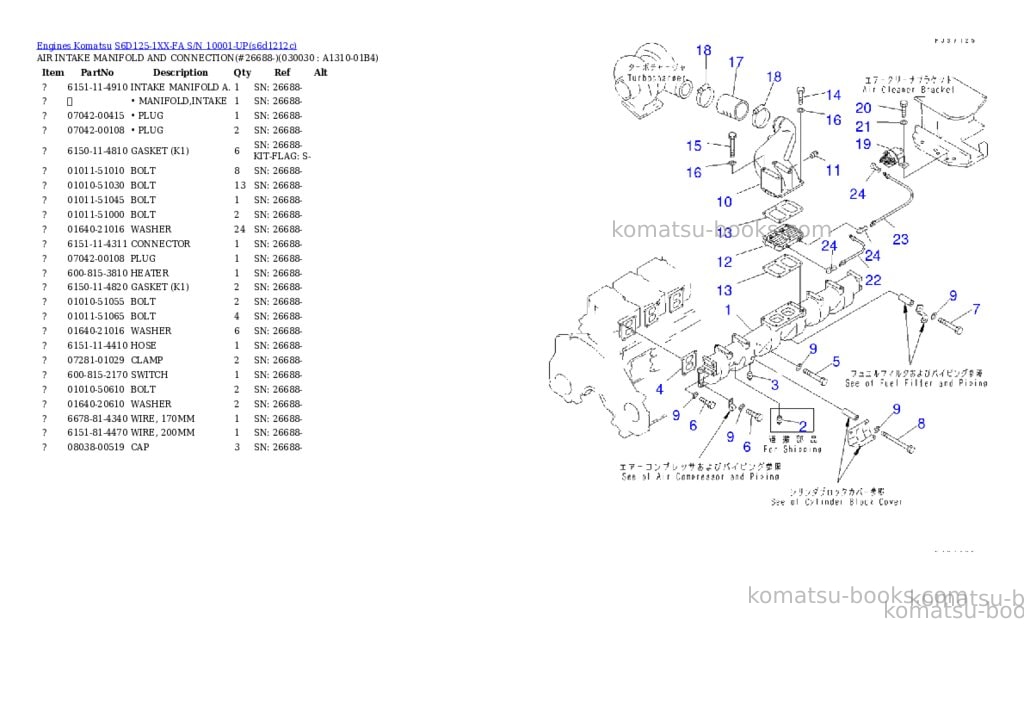1024x725 pixels.
Task: Select part number 600-815-3810
Action: coord(97,273)
